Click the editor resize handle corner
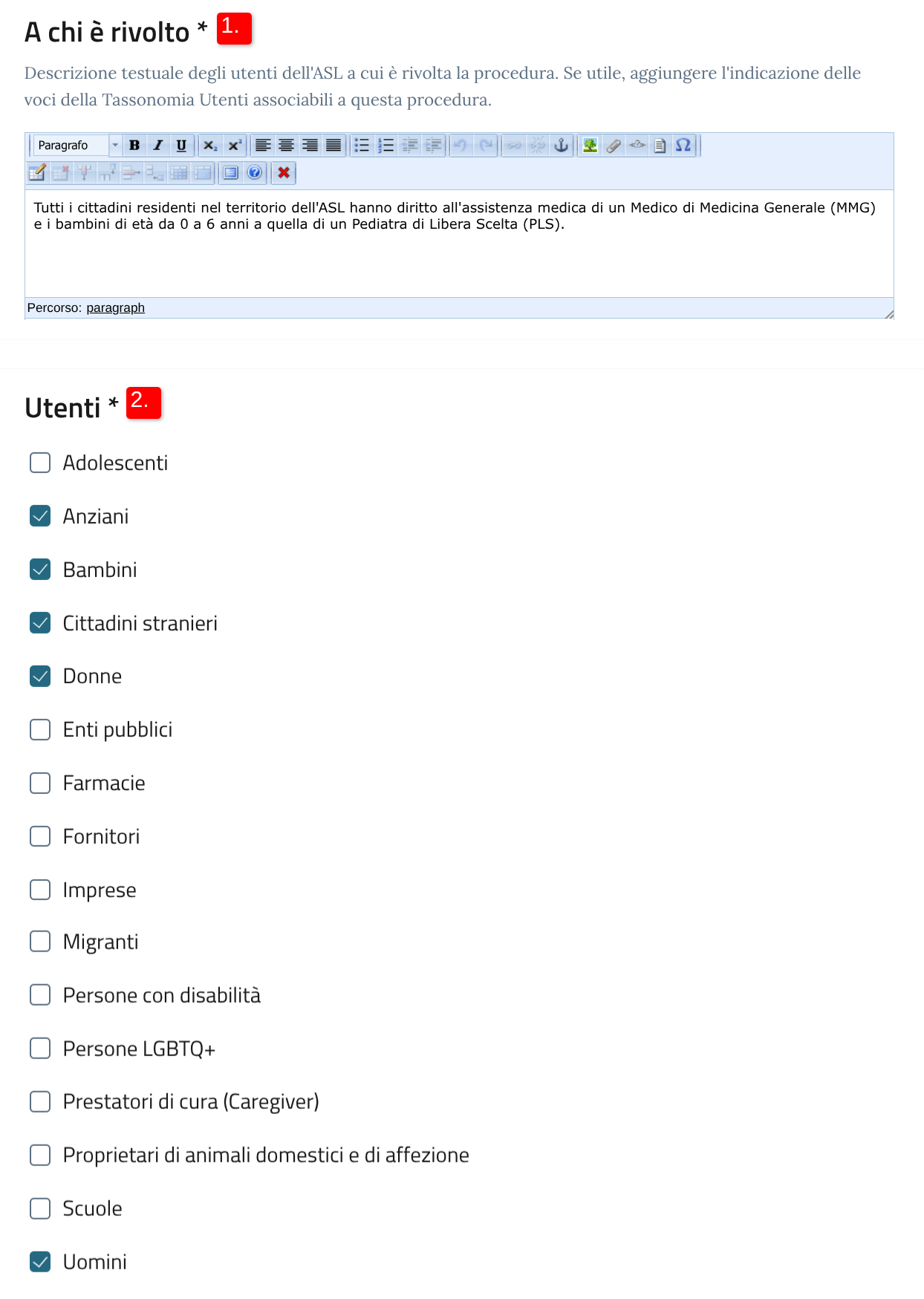 click(889, 314)
